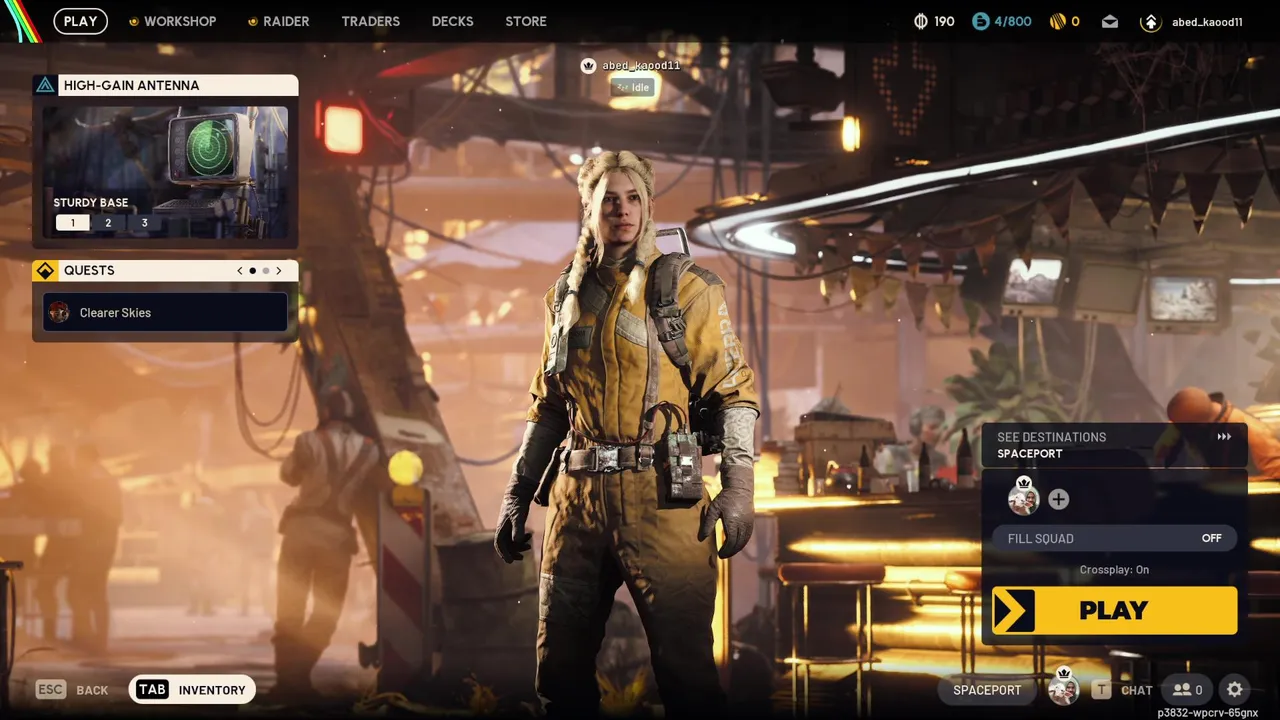This screenshot has width=1280, height=720.
Task: Open the settings gear icon
Action: pyautogui.click(x=1235, y=690)
